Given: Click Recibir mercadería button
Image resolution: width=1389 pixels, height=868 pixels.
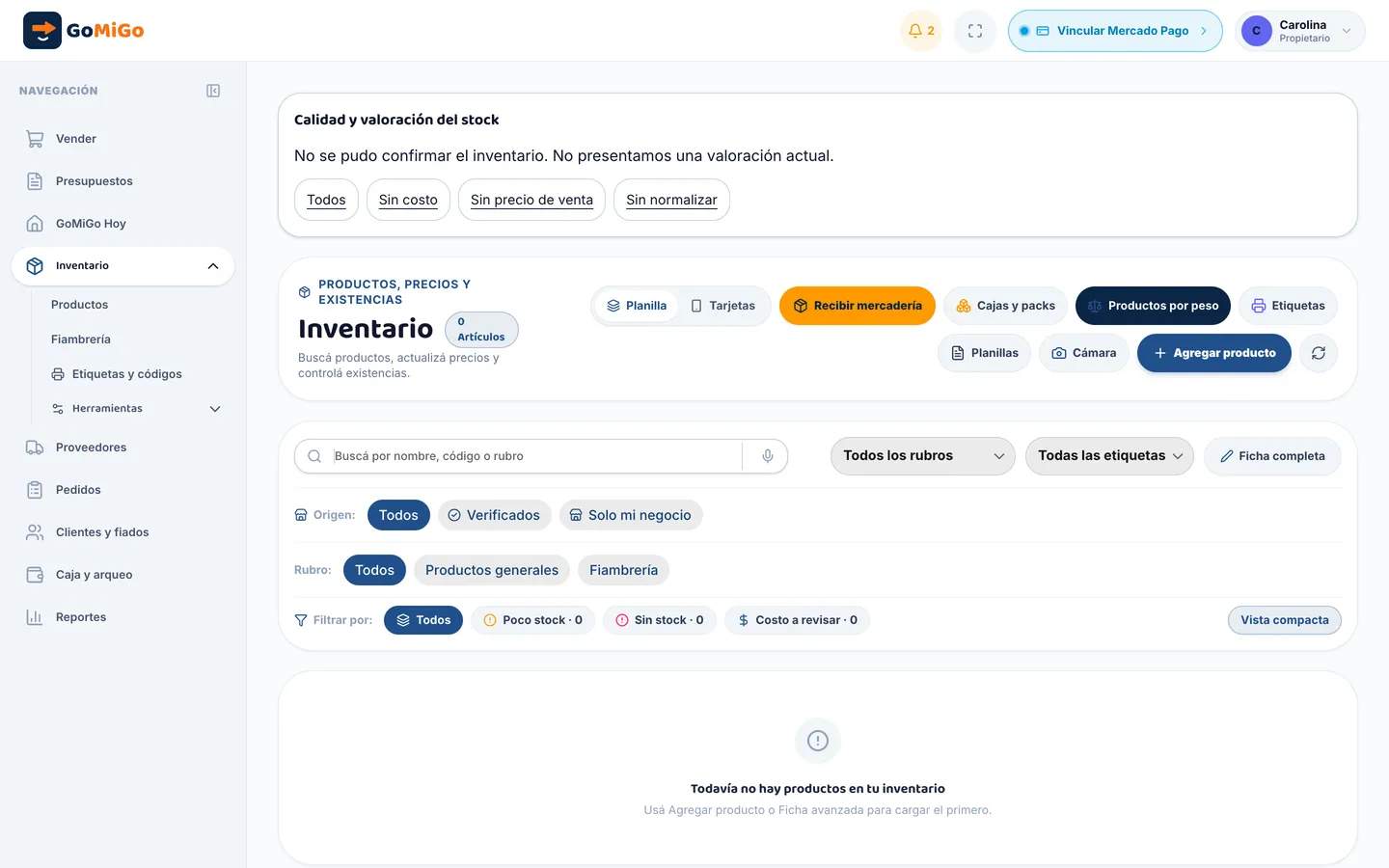Looking at the screenshot, I should [x=858, y=306].
